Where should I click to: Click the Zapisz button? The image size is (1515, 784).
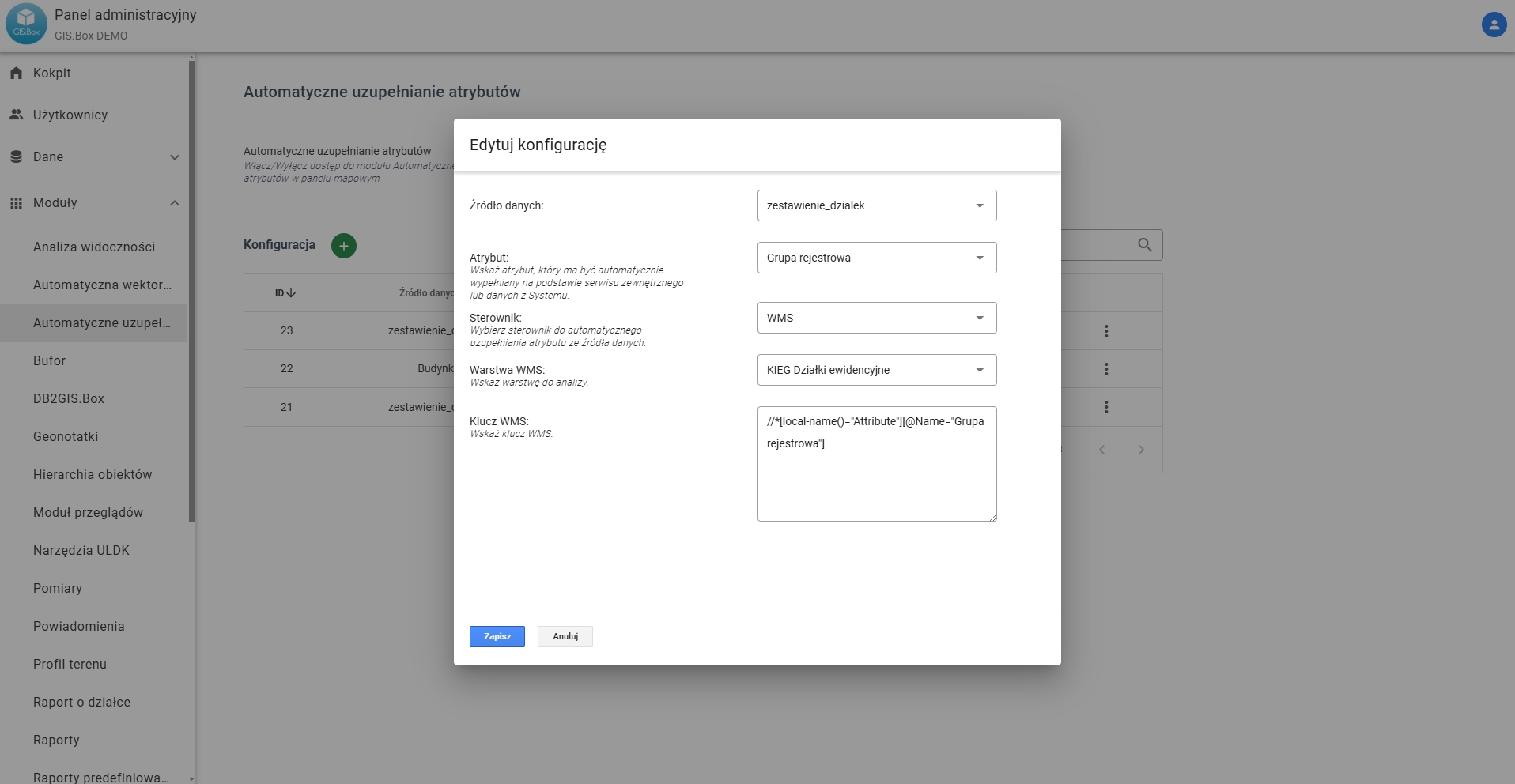(x=497, y=636)
